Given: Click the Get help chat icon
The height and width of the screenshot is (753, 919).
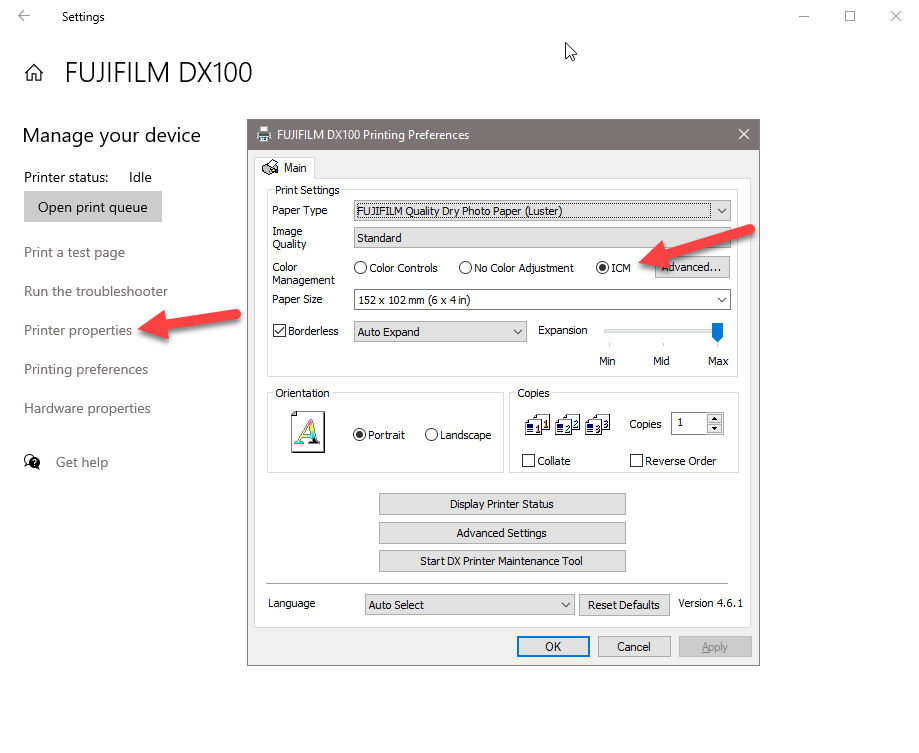Looking at the screenshot, I should (x=33, y=462).
